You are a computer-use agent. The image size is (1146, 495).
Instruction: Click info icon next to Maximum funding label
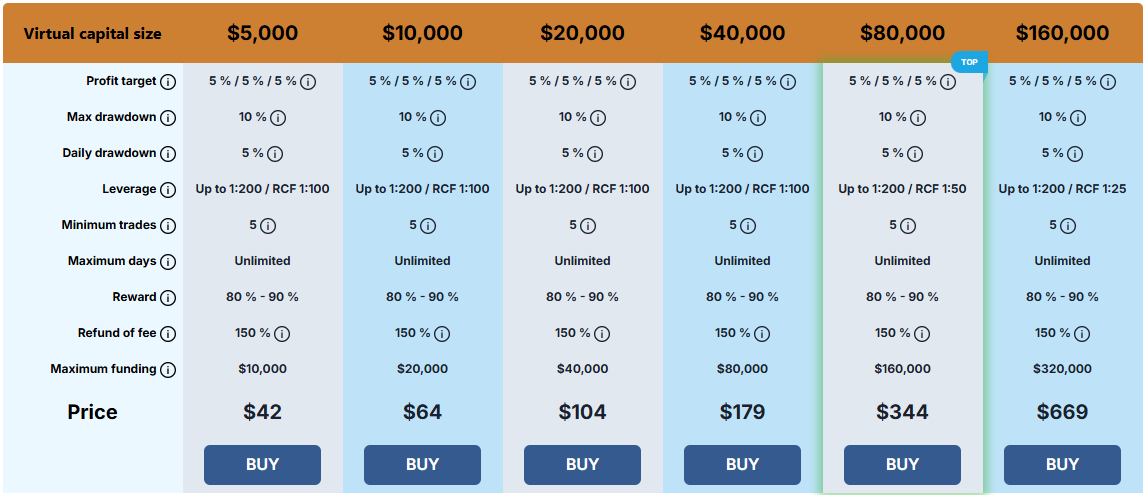(167, 370)
